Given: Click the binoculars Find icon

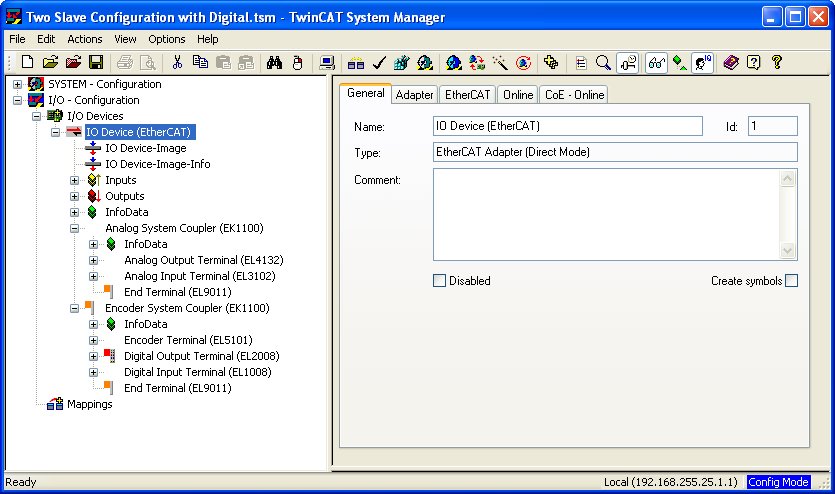Looking at the screenshot, I should pos(275,62).
